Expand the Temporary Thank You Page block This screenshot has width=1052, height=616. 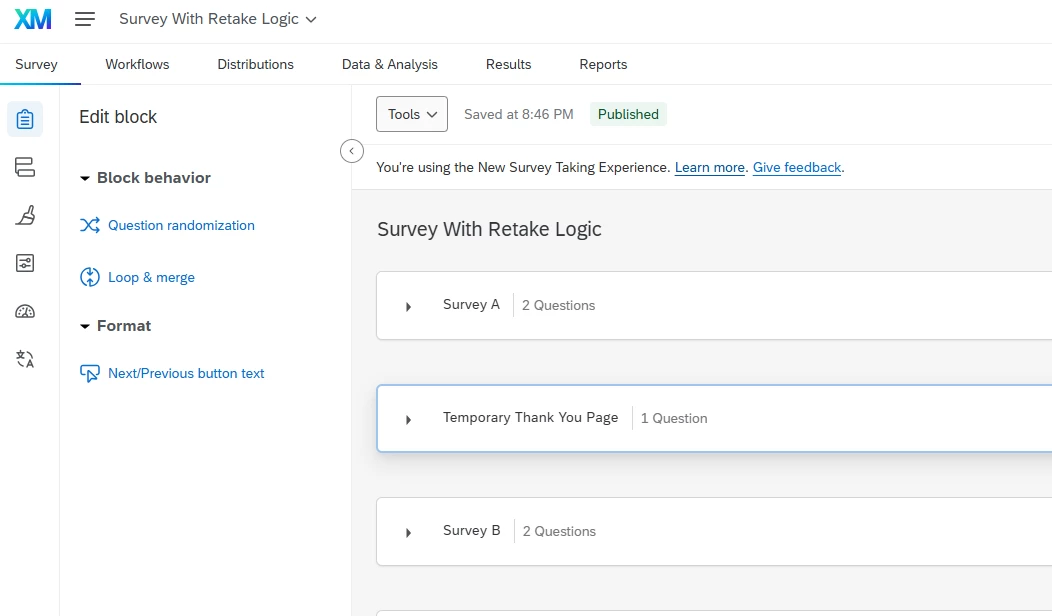408,419
